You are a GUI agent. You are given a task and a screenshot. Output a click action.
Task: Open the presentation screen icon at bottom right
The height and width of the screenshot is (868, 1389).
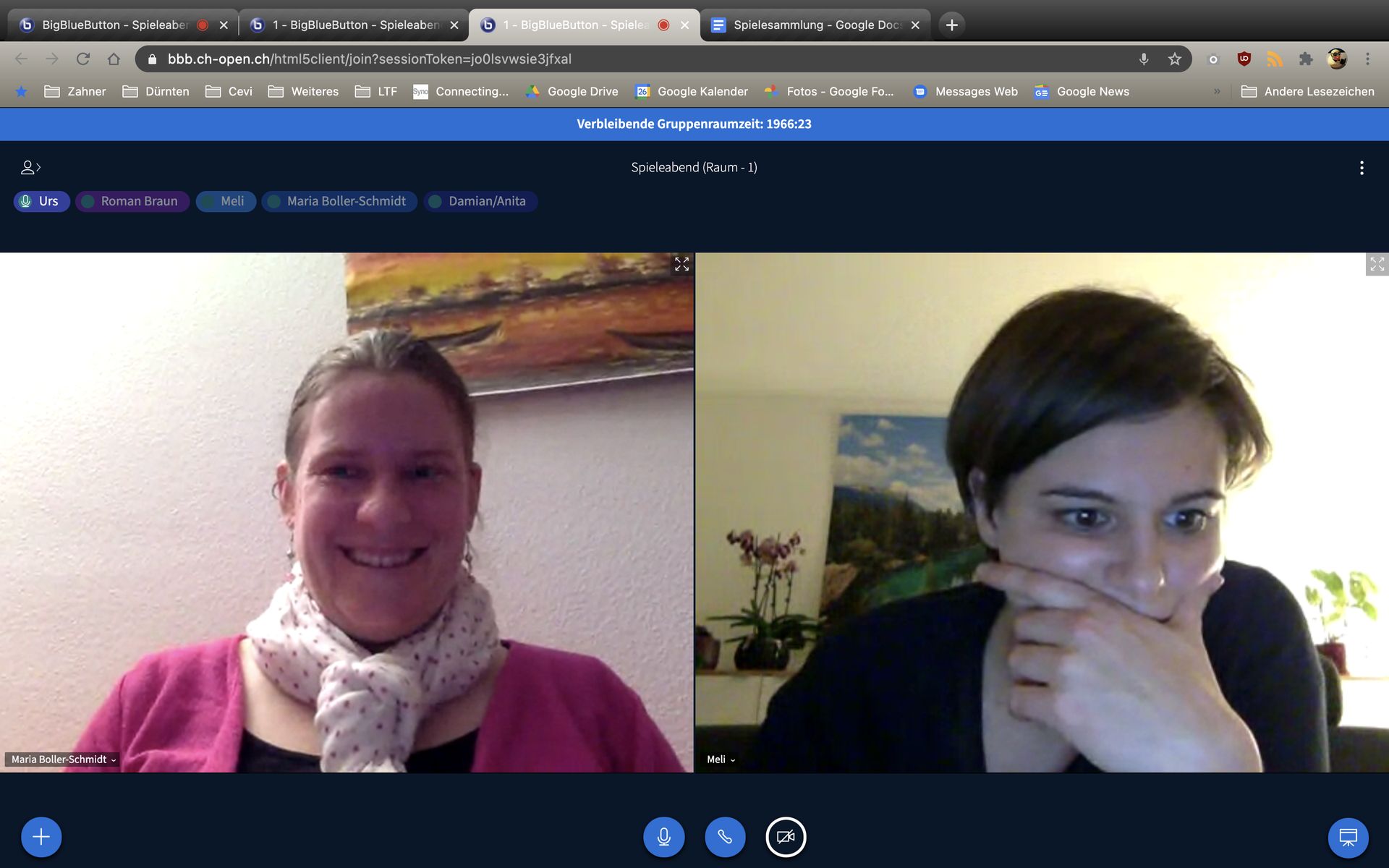point(1348,837)
